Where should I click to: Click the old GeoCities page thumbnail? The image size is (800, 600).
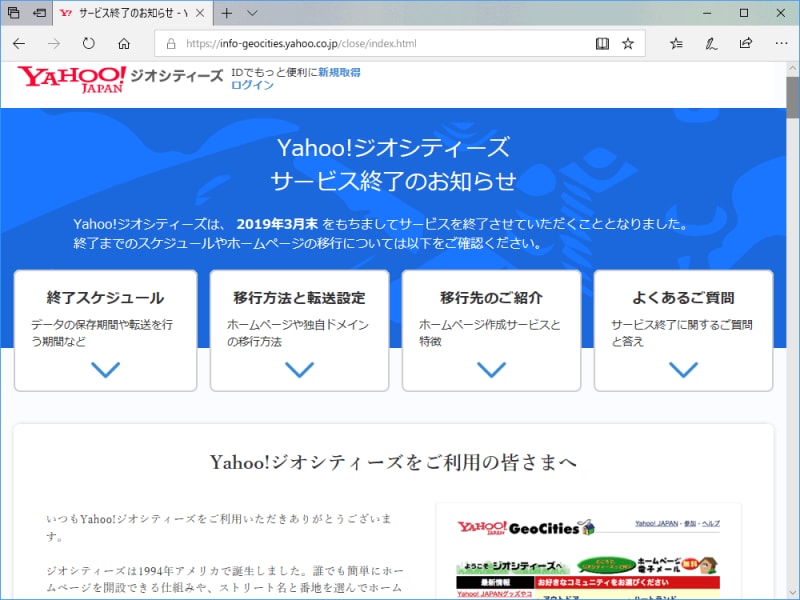(x=588, y=551)
